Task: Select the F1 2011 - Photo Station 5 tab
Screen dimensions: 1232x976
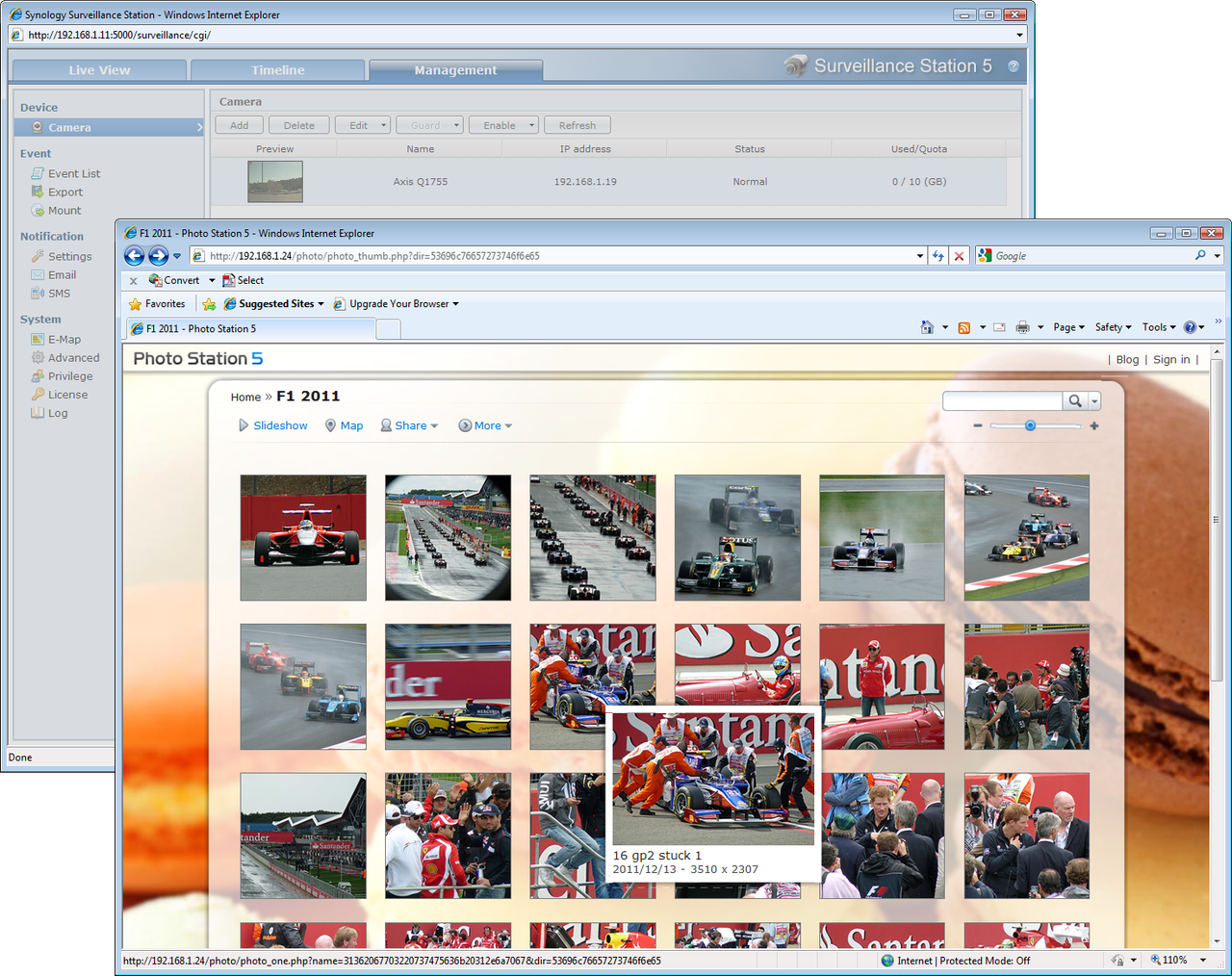Action: point(250,329)
